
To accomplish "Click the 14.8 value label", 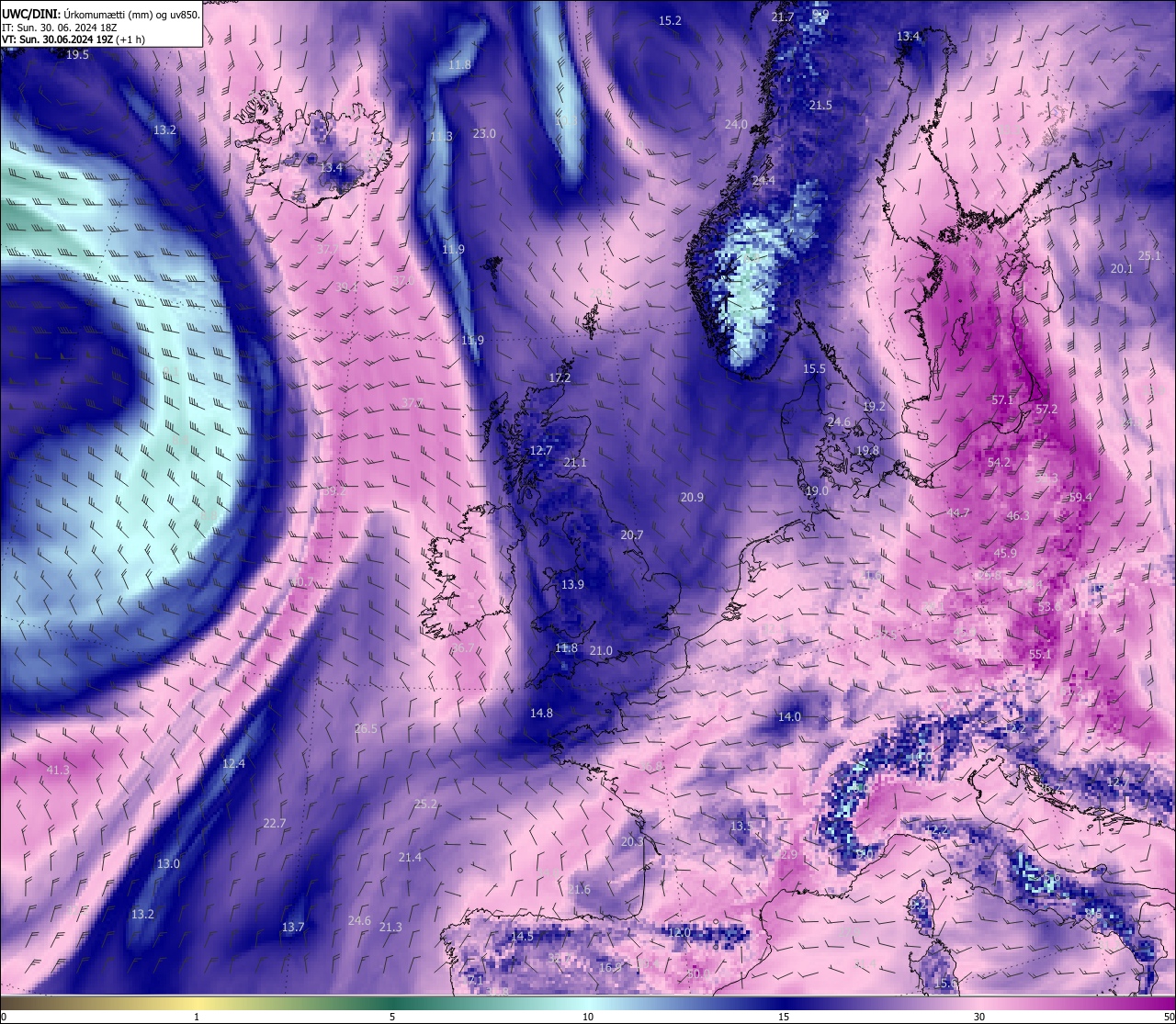I will (541, 713).
